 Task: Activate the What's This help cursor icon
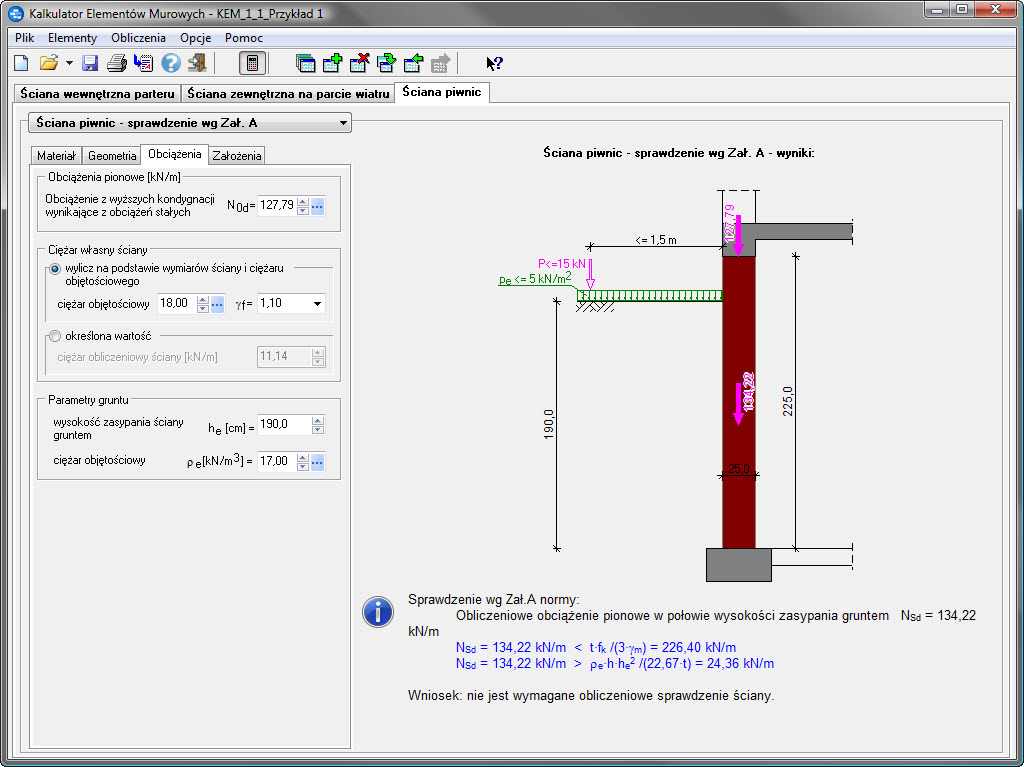pyautogui.click(x=494, y=63)
